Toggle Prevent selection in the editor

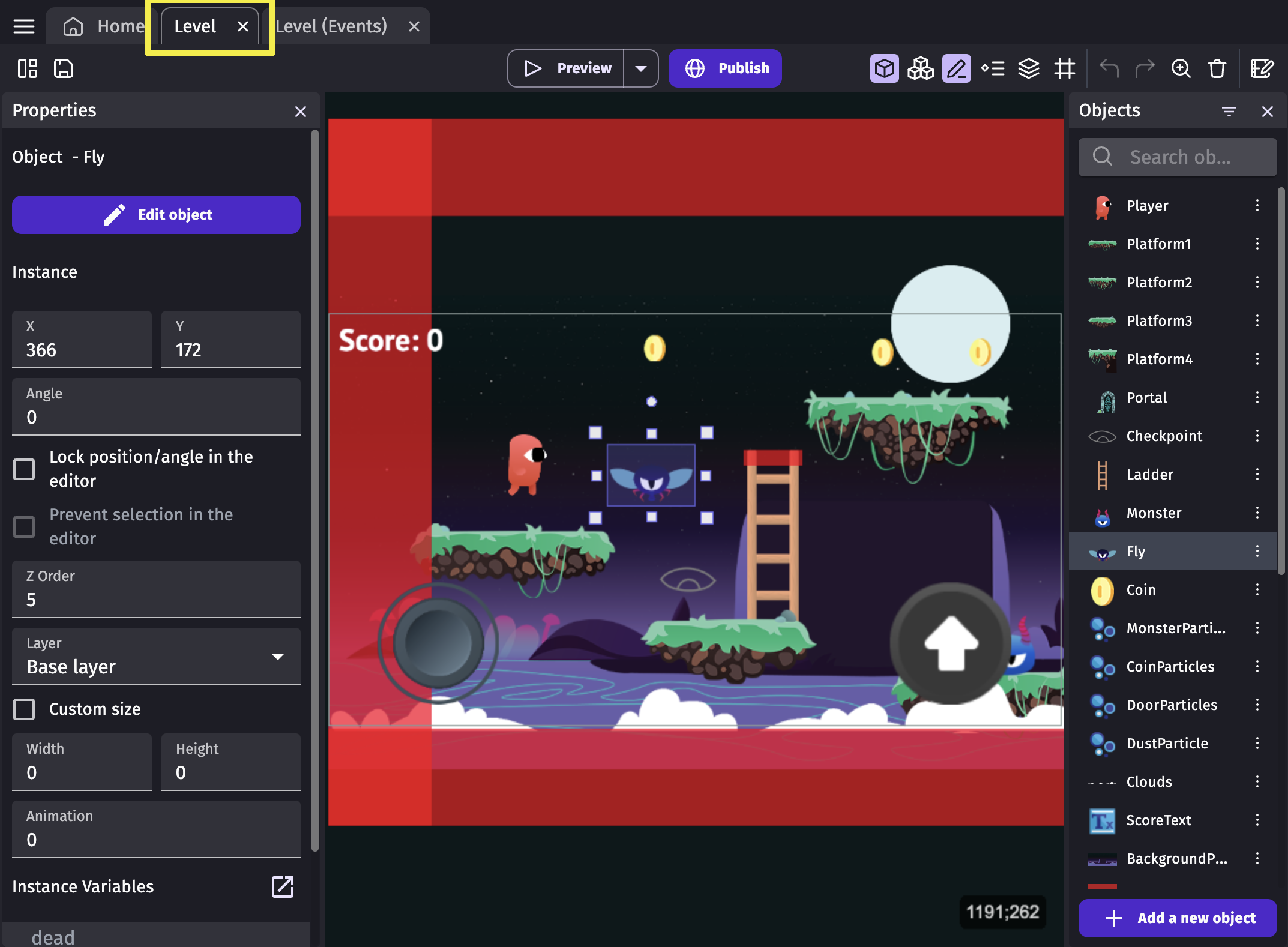[24, 526]
